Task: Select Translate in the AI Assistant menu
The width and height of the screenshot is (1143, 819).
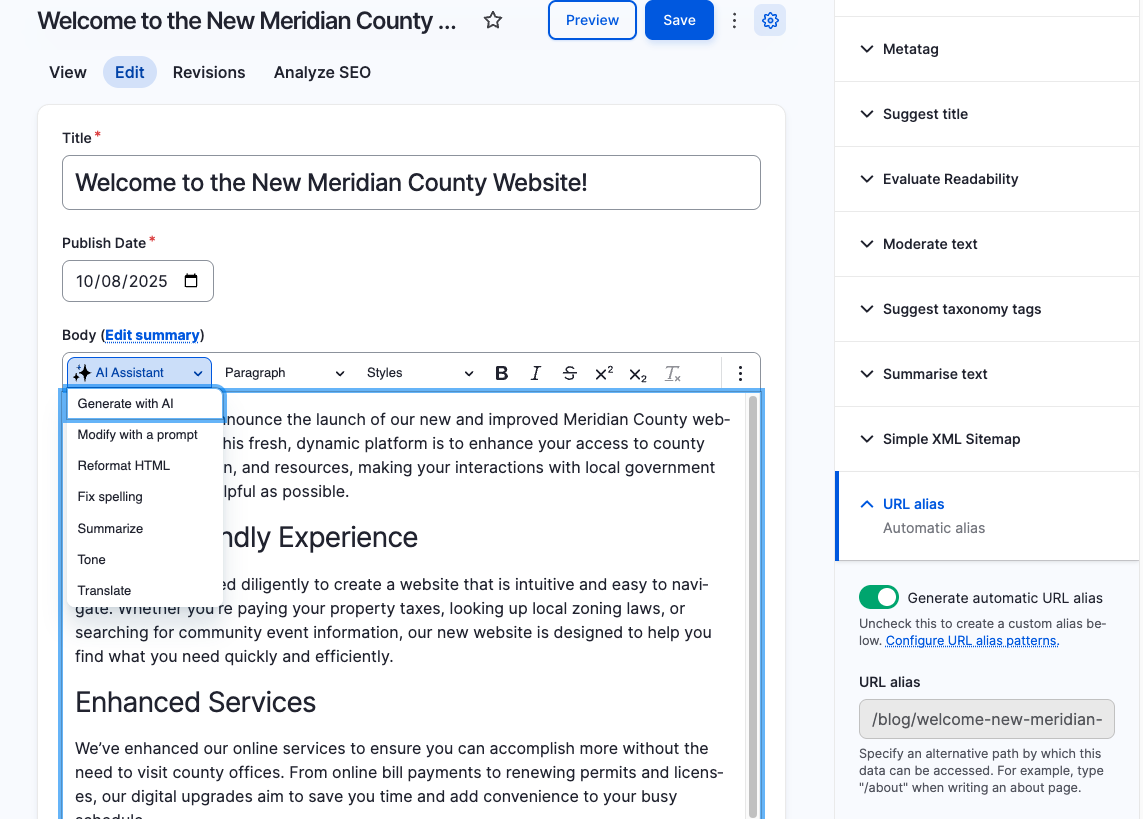Action: pos(104,591)
